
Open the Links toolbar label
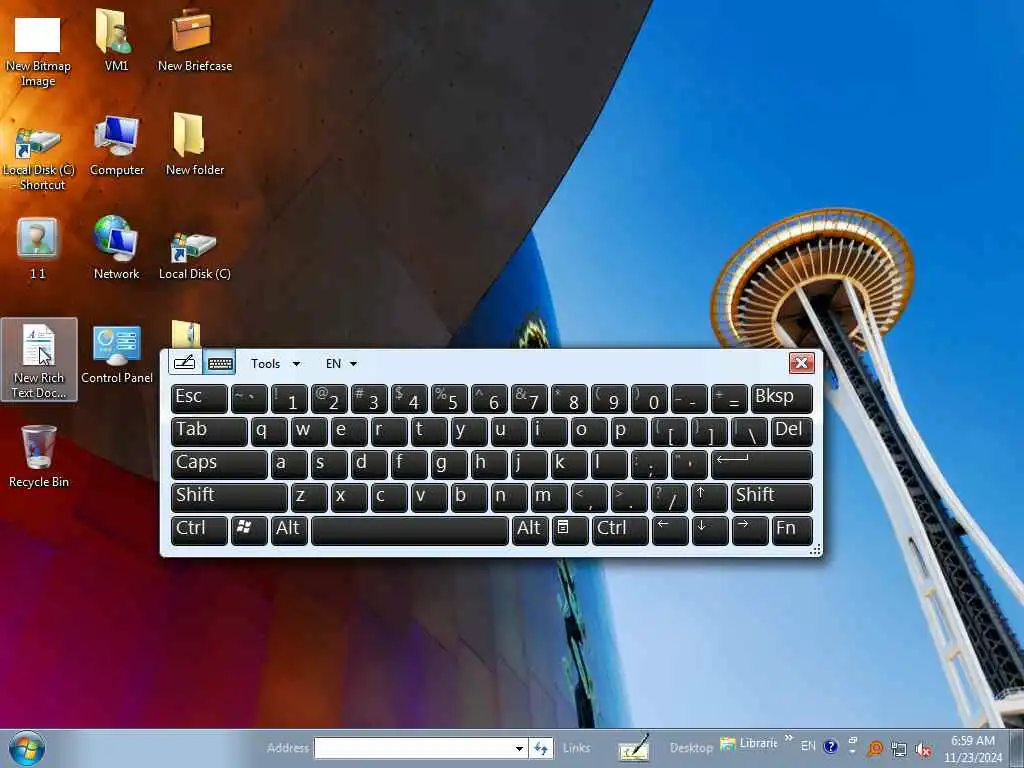click(x=577, y=748)
